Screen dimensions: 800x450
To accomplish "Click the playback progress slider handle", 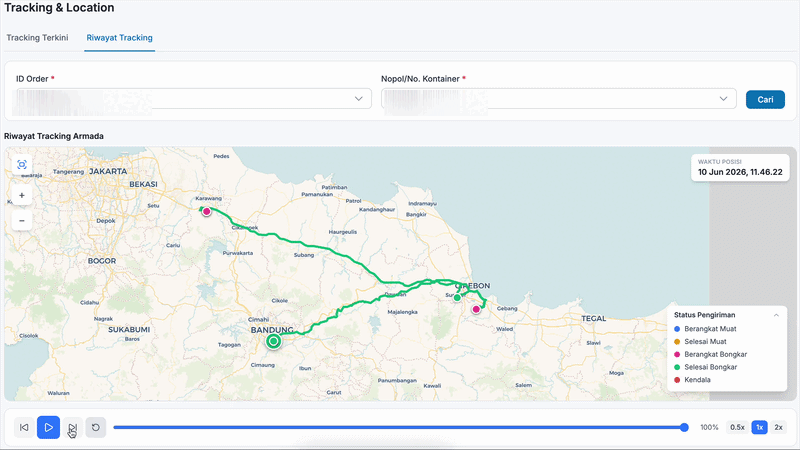I will click(x=684, y=428).
